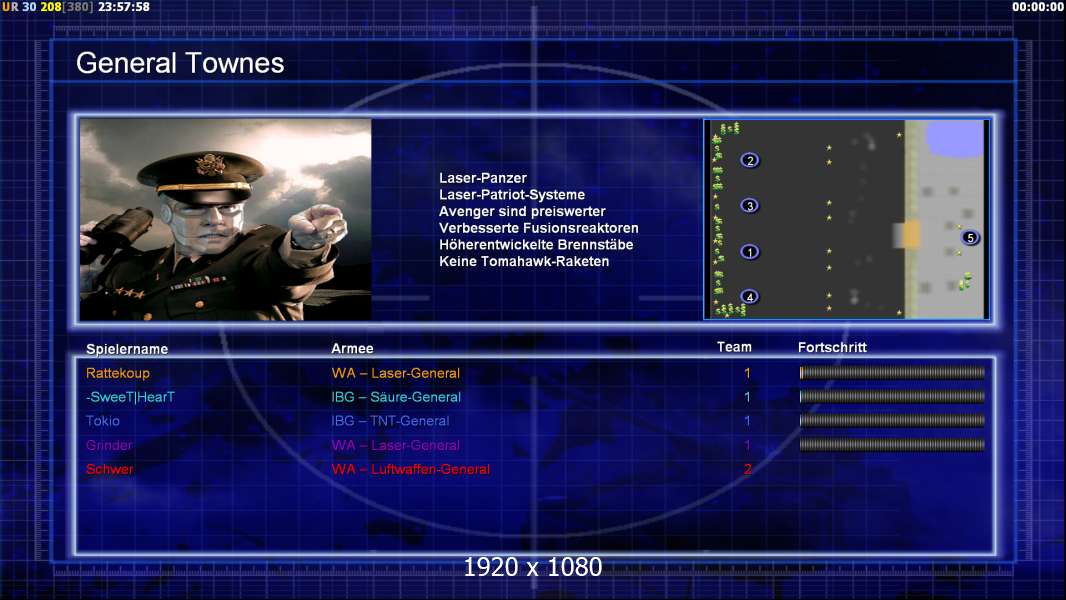Click Tokio's team number 1
1066x600 pixels.
point(747,421)
